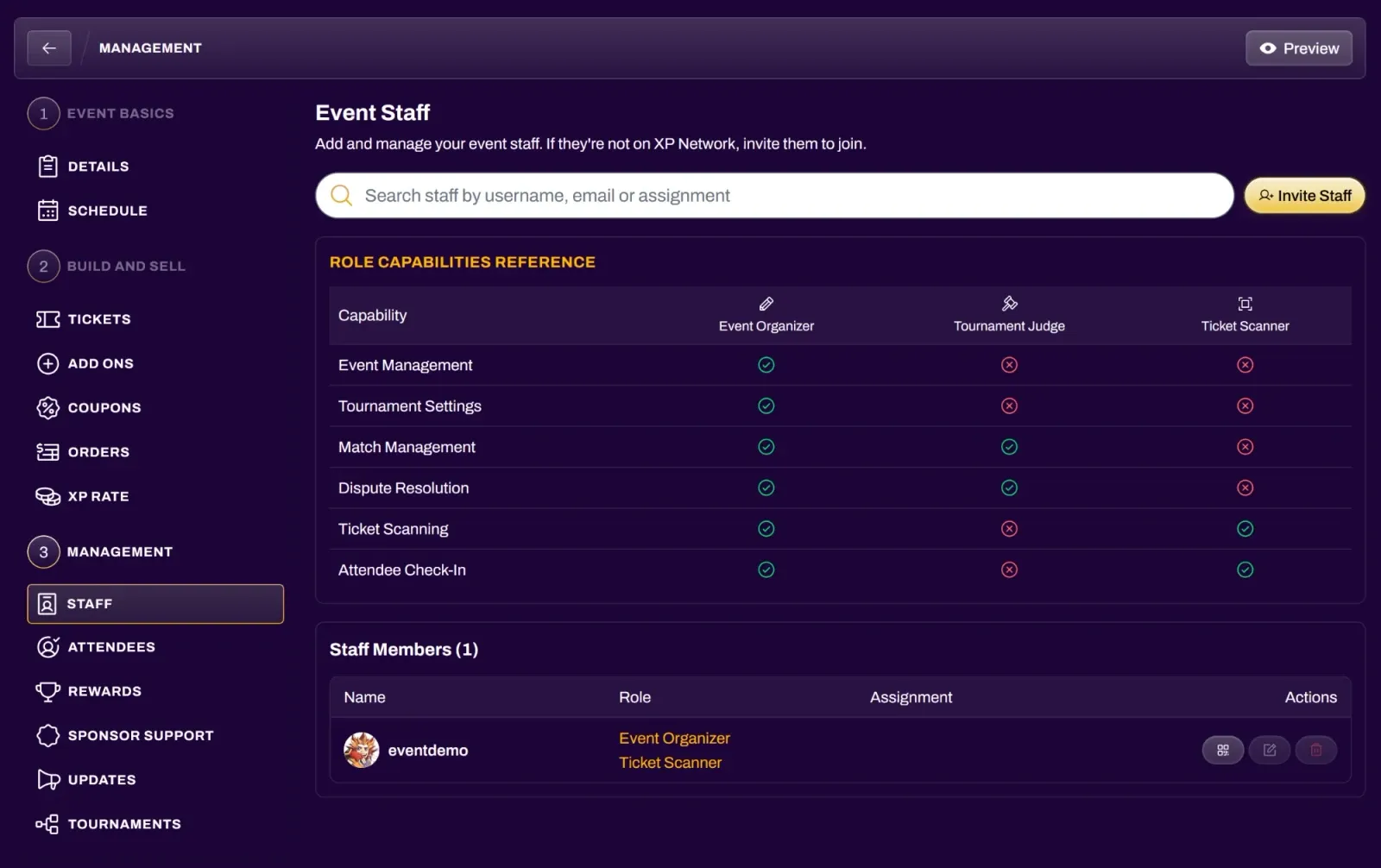Select the Coupons icon in sidebar

click(47, 407)
